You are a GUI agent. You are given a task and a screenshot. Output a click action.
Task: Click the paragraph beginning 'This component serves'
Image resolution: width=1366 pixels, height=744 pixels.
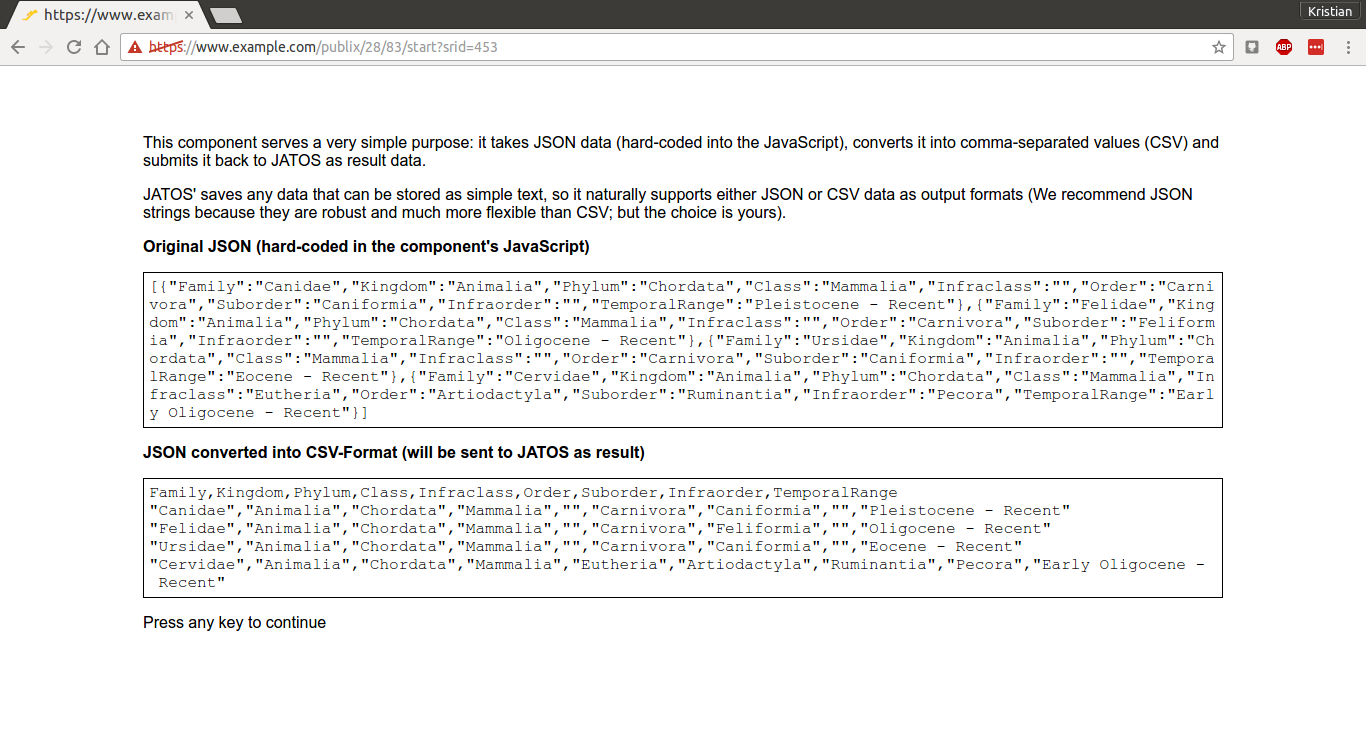point(681,151)
